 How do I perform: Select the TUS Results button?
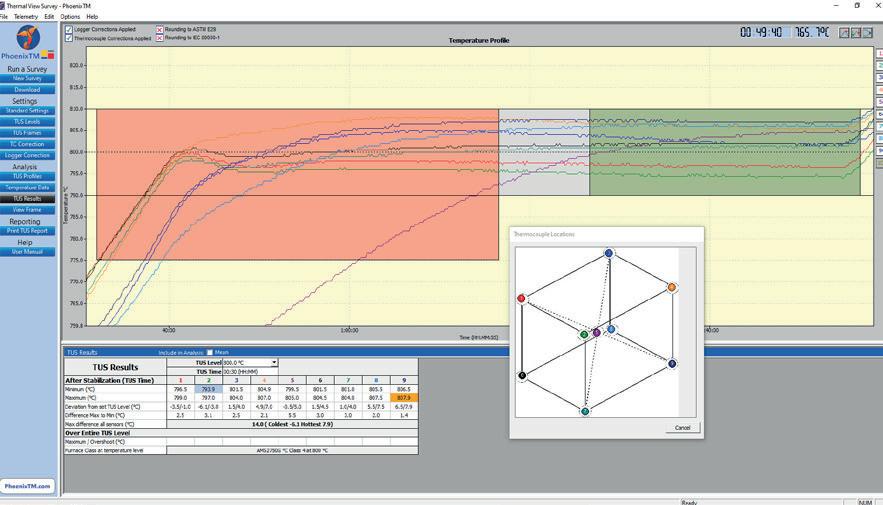[x=28, y=199]
